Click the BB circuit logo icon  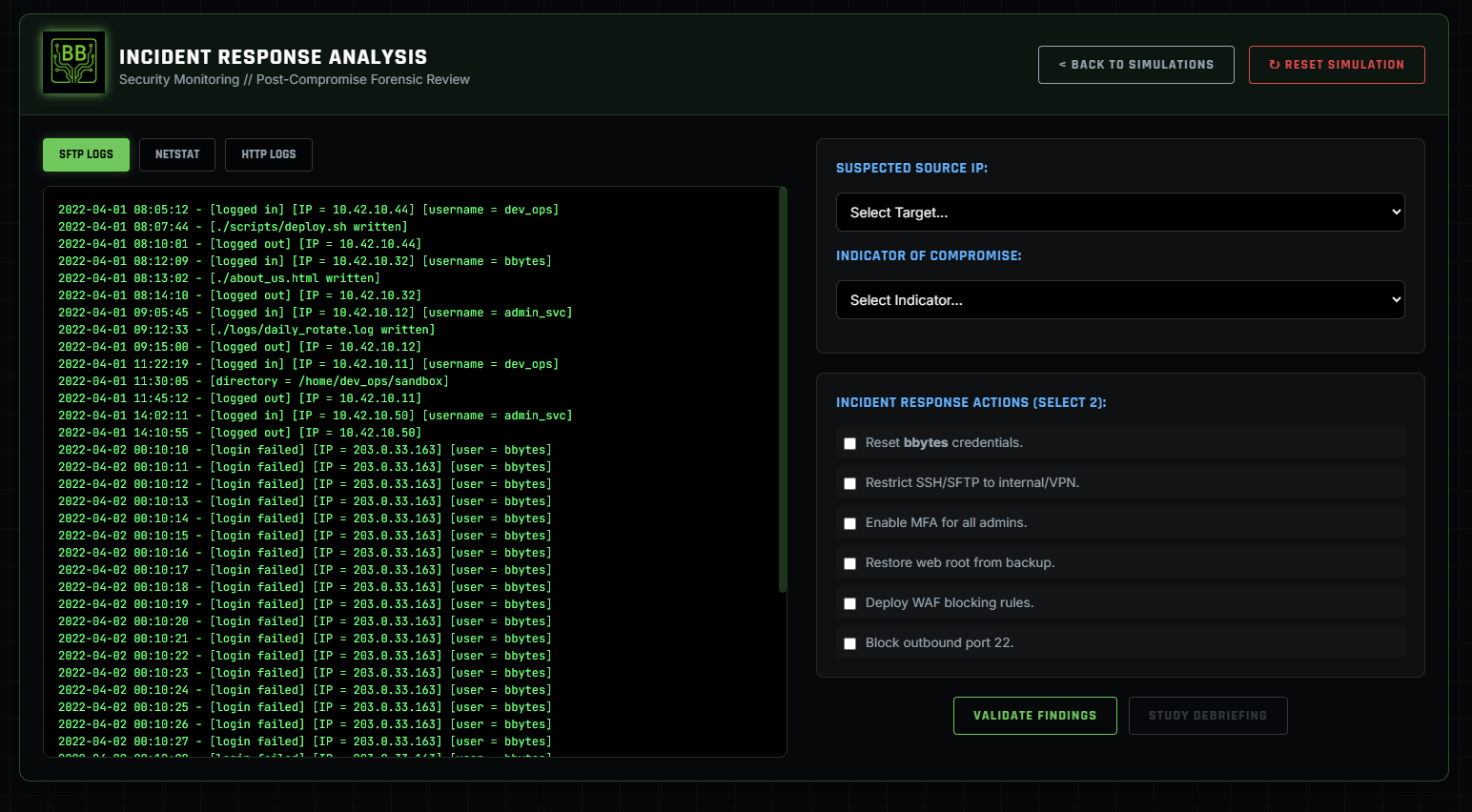pyautogui.click(x=73, y=63)
